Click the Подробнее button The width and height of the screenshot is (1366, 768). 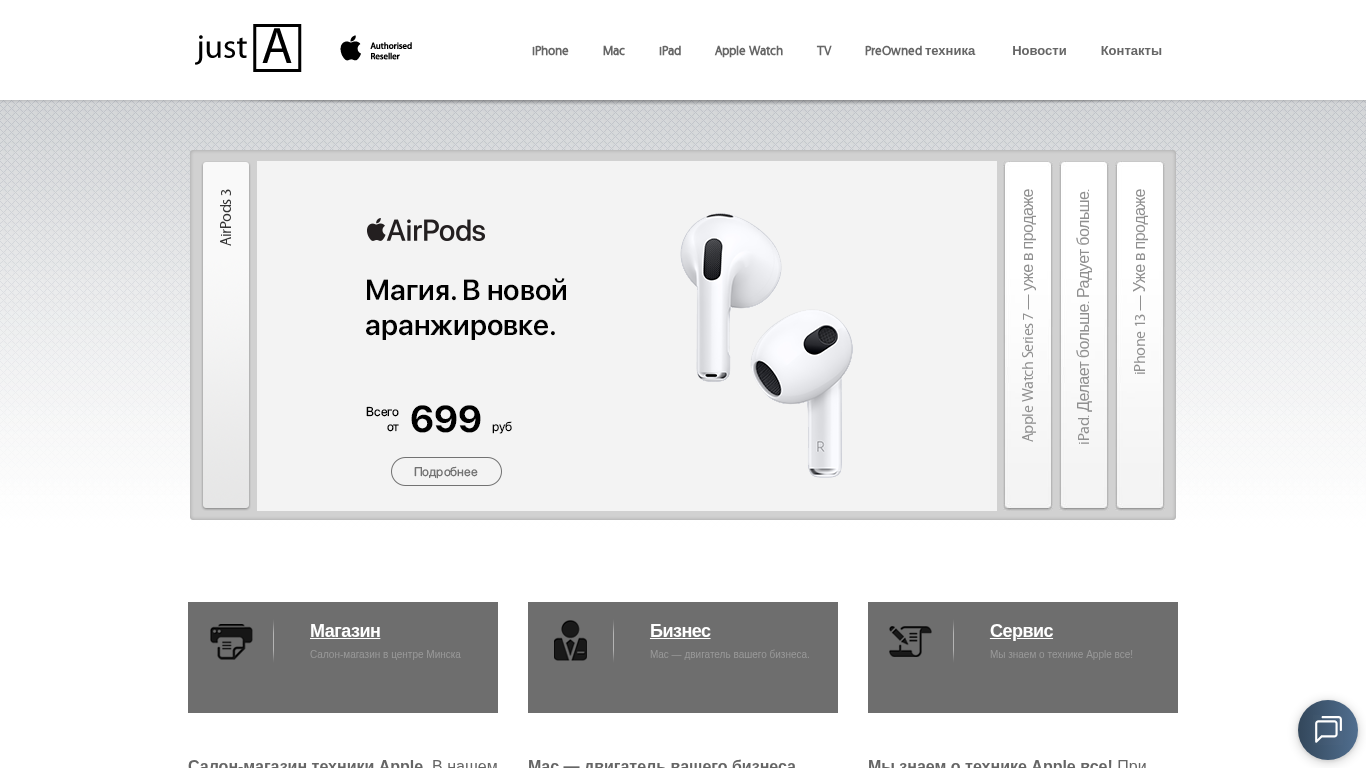[446, 472]
